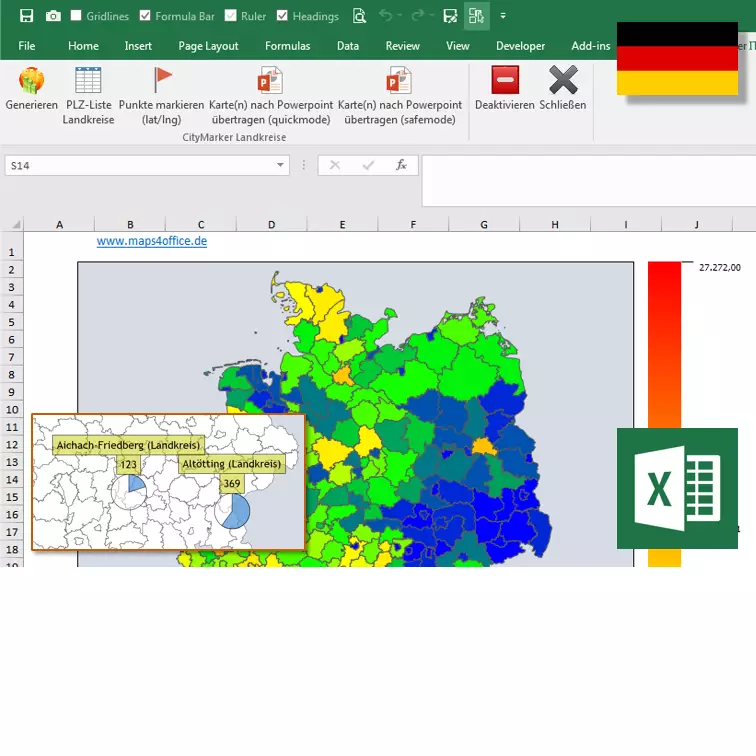The width and height of the screenshot is (756, 756).
Task: Open the Formulas ribbon tab
Action: tap(287, 46)
